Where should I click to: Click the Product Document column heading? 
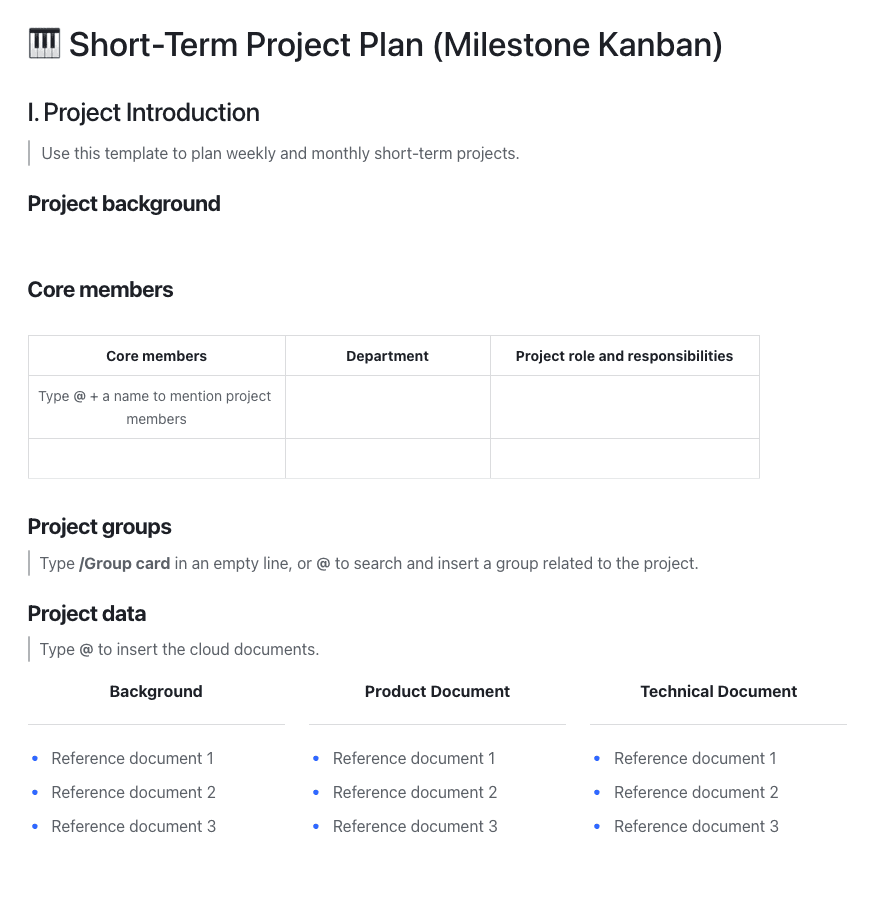pyautogui.click(x=437, y=692)
